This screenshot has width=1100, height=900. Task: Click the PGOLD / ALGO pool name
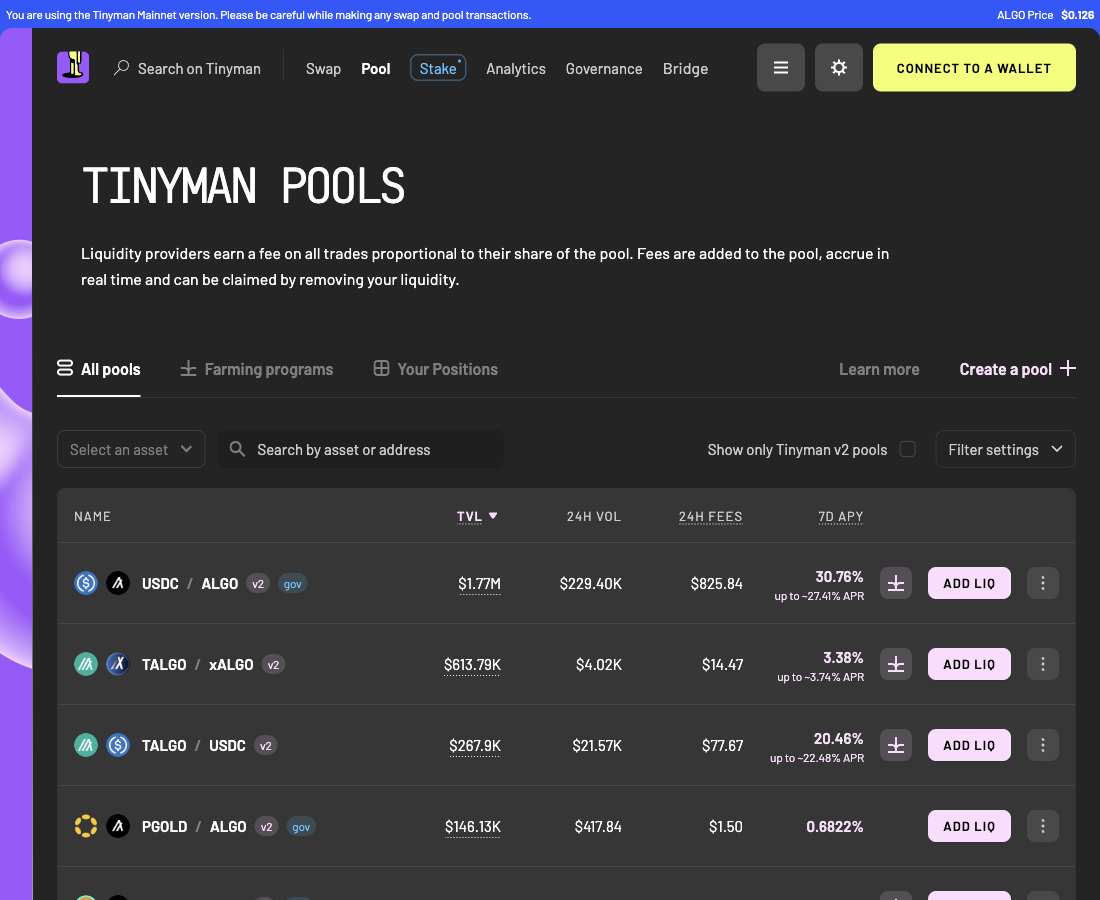click(194, 827)
